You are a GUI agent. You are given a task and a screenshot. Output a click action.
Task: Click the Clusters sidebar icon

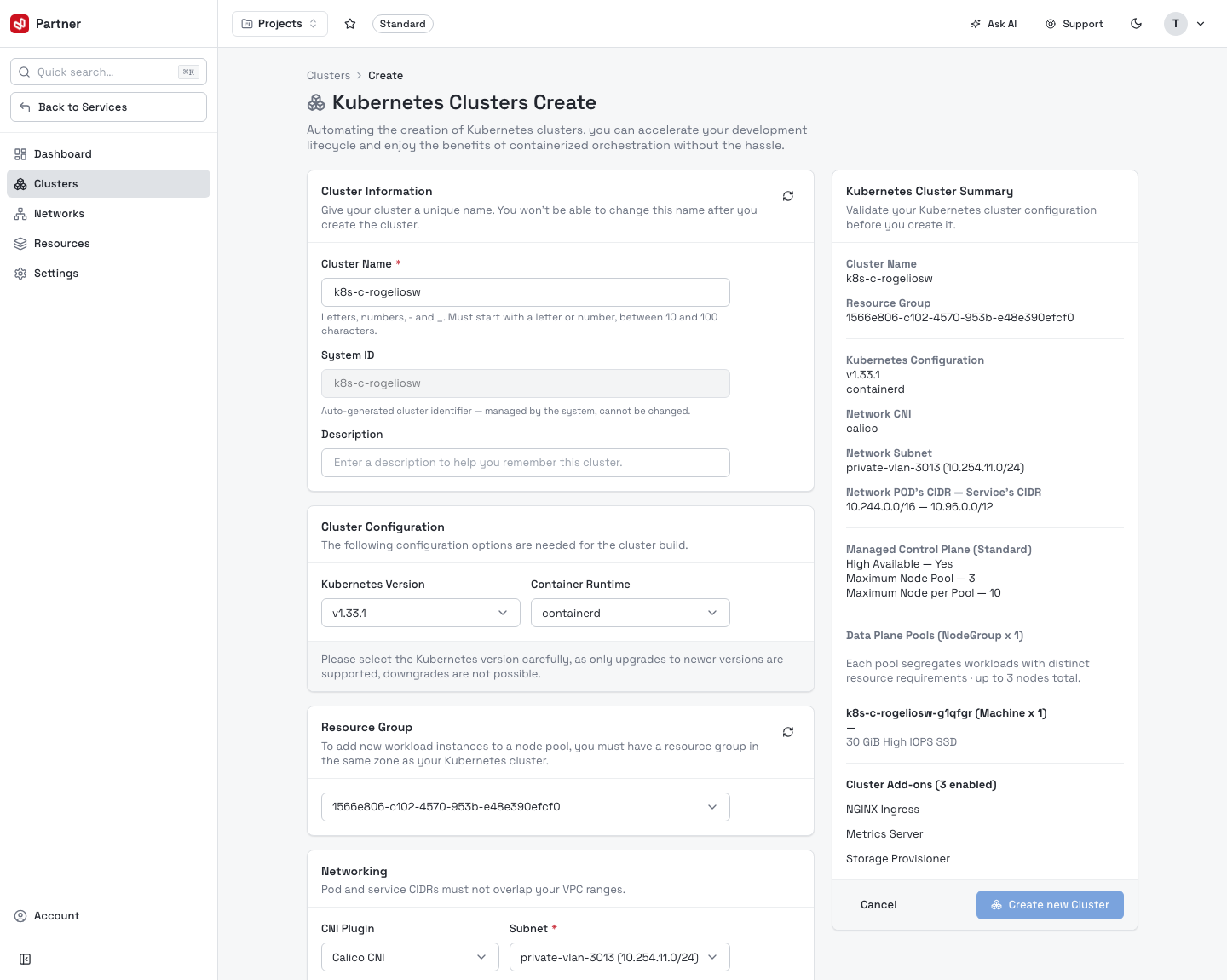click(20, 184)
